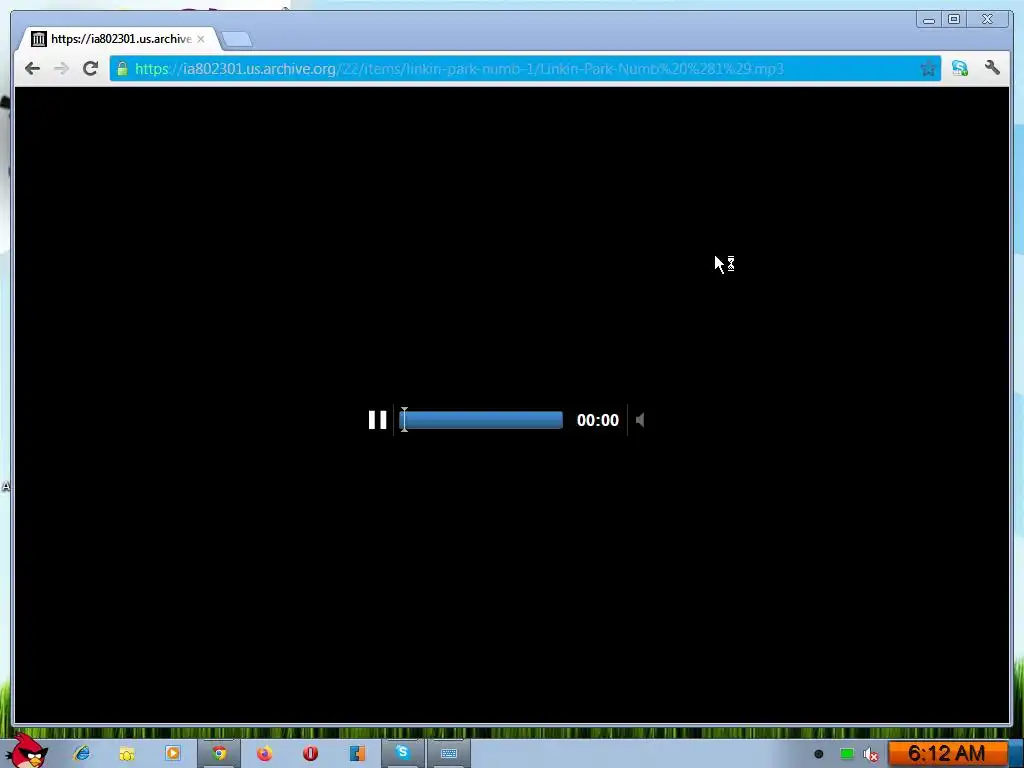
Task: Open the orange-blue app taskbar icon
Action: point(357,754)
